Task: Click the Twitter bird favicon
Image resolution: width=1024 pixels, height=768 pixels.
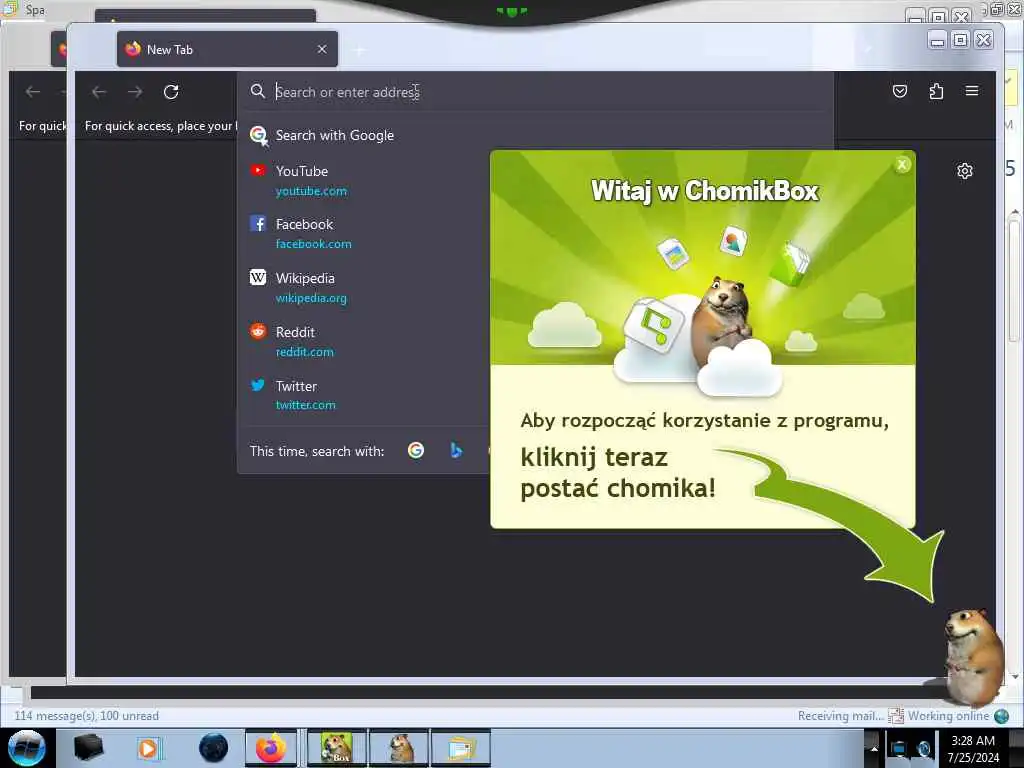Action: pos(258,385)
